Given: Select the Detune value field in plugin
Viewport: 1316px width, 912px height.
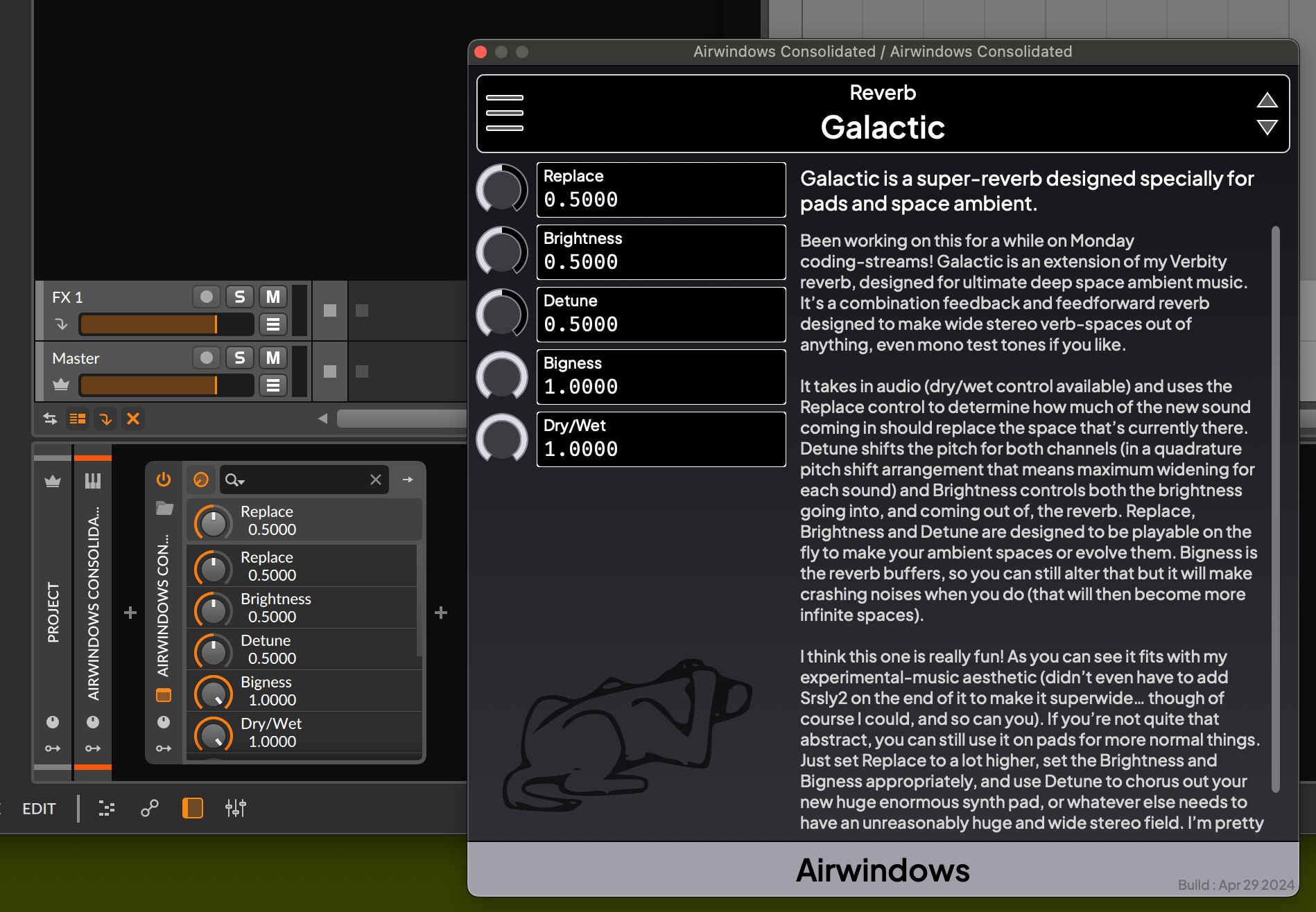Looking at the screenshot, I should 661,315.
